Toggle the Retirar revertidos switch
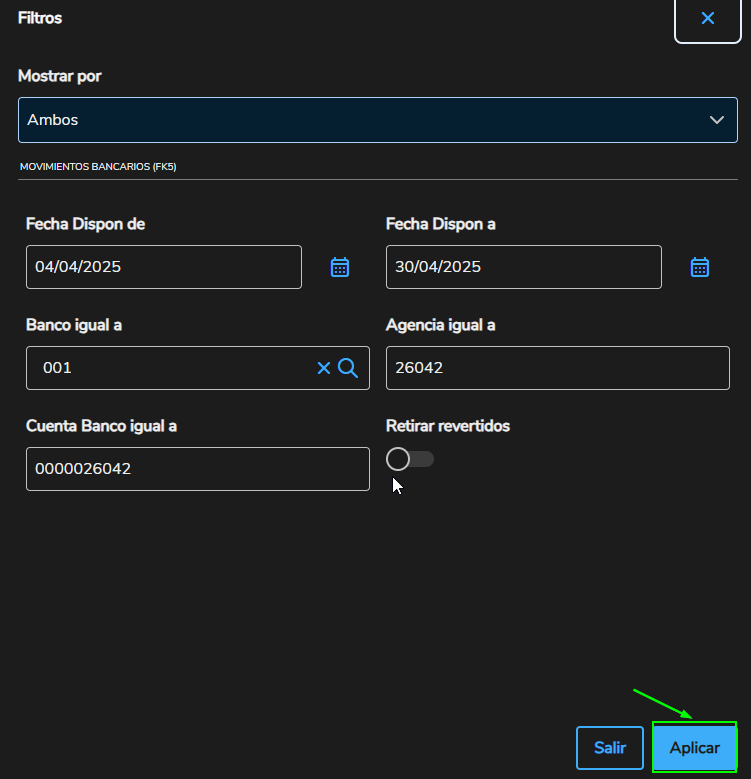Screen dimensions: 751x779 tap(410, 459)
